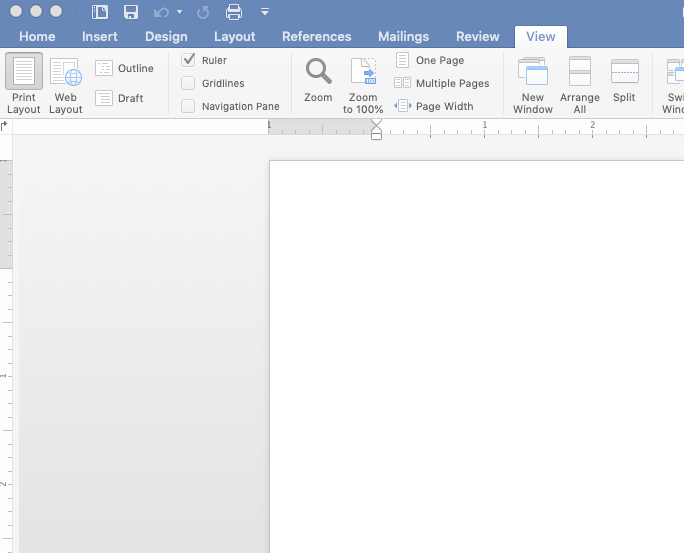684x553 pixels.
Task: Open the Home tab
Action: [x=37, y=37]
